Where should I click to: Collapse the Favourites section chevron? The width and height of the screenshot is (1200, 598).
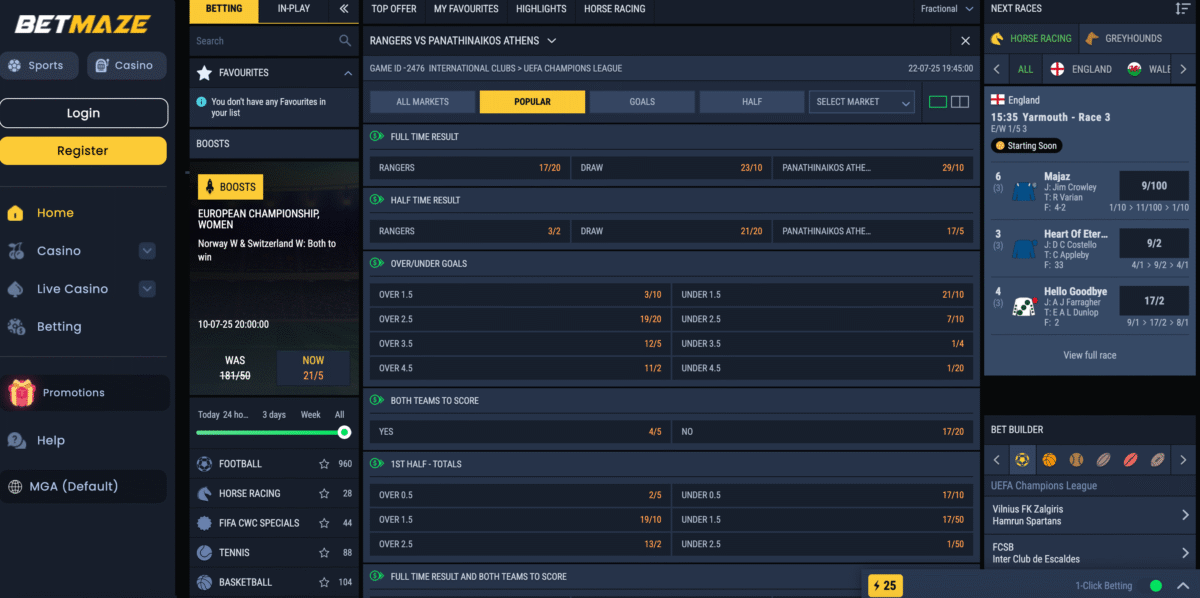(x=348, y=73)
